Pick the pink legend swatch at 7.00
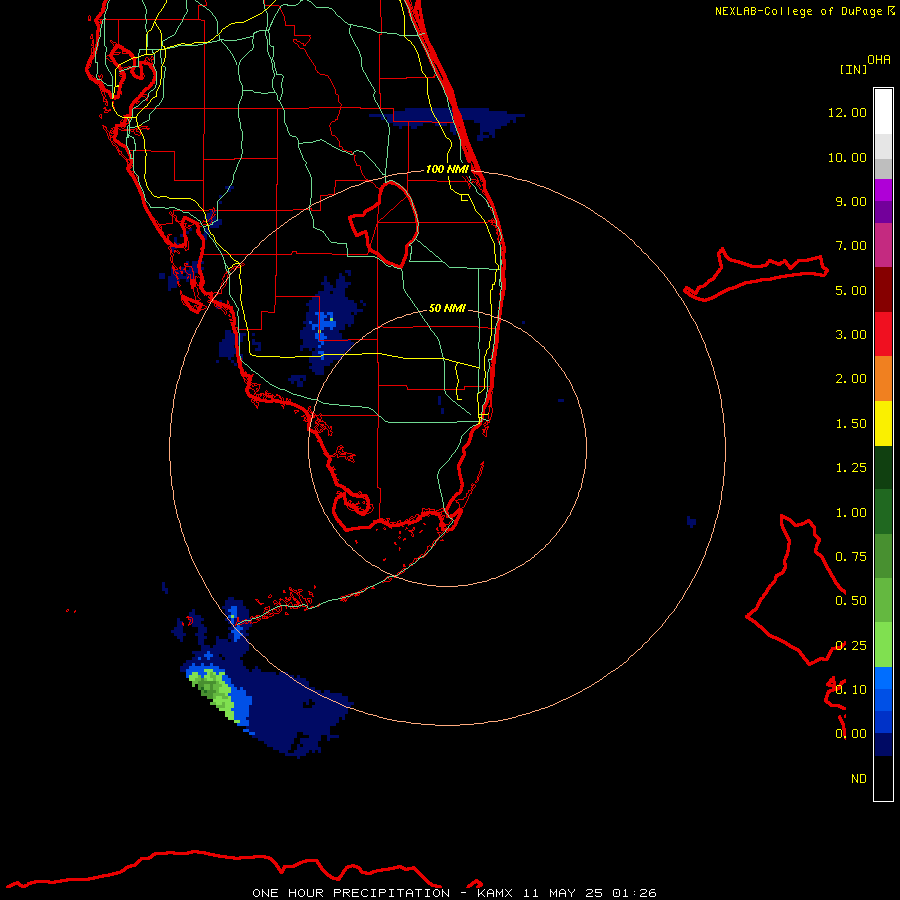900x900 pixels. [883, 245]
